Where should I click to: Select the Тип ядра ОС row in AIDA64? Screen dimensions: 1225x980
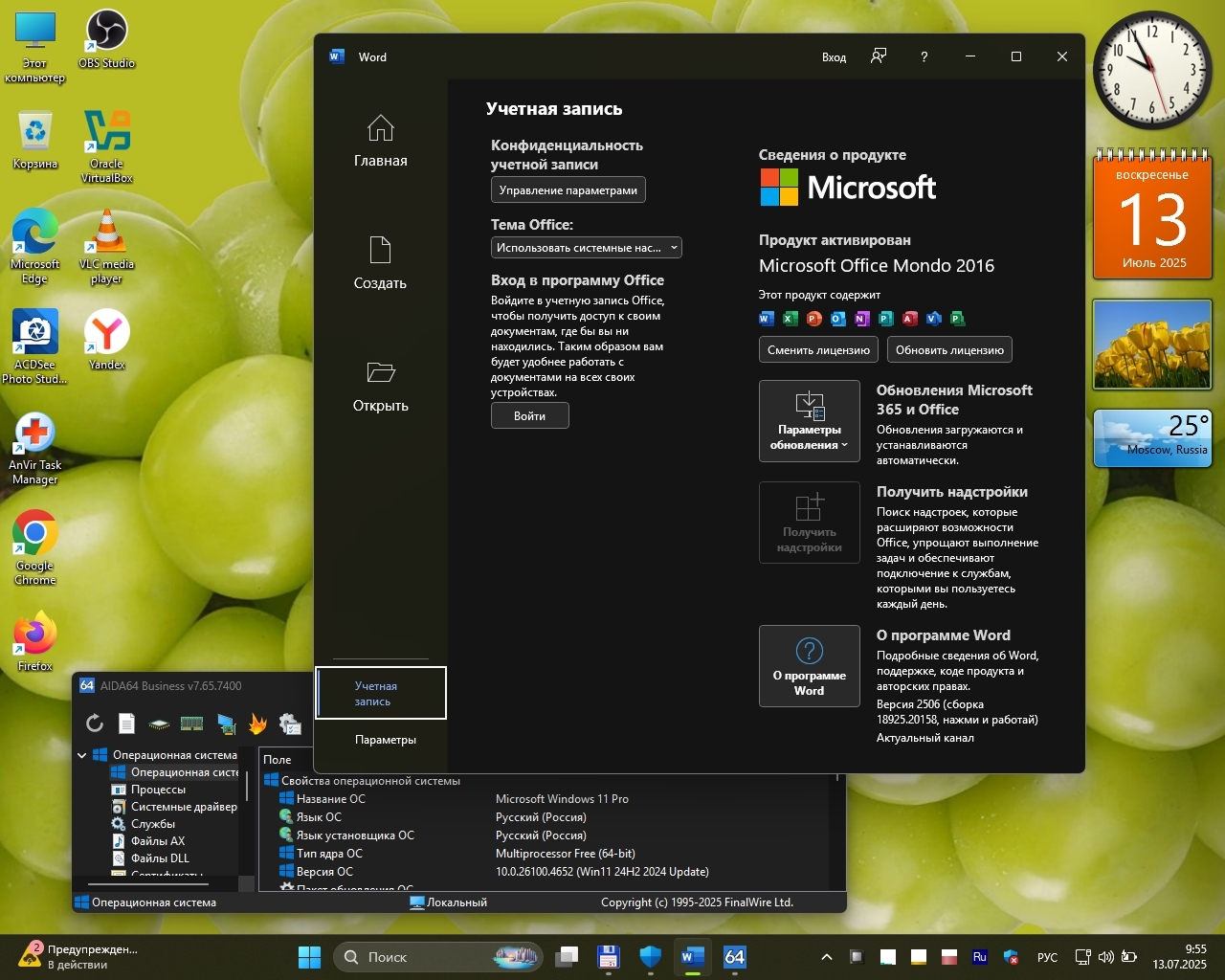click(546, 854)
